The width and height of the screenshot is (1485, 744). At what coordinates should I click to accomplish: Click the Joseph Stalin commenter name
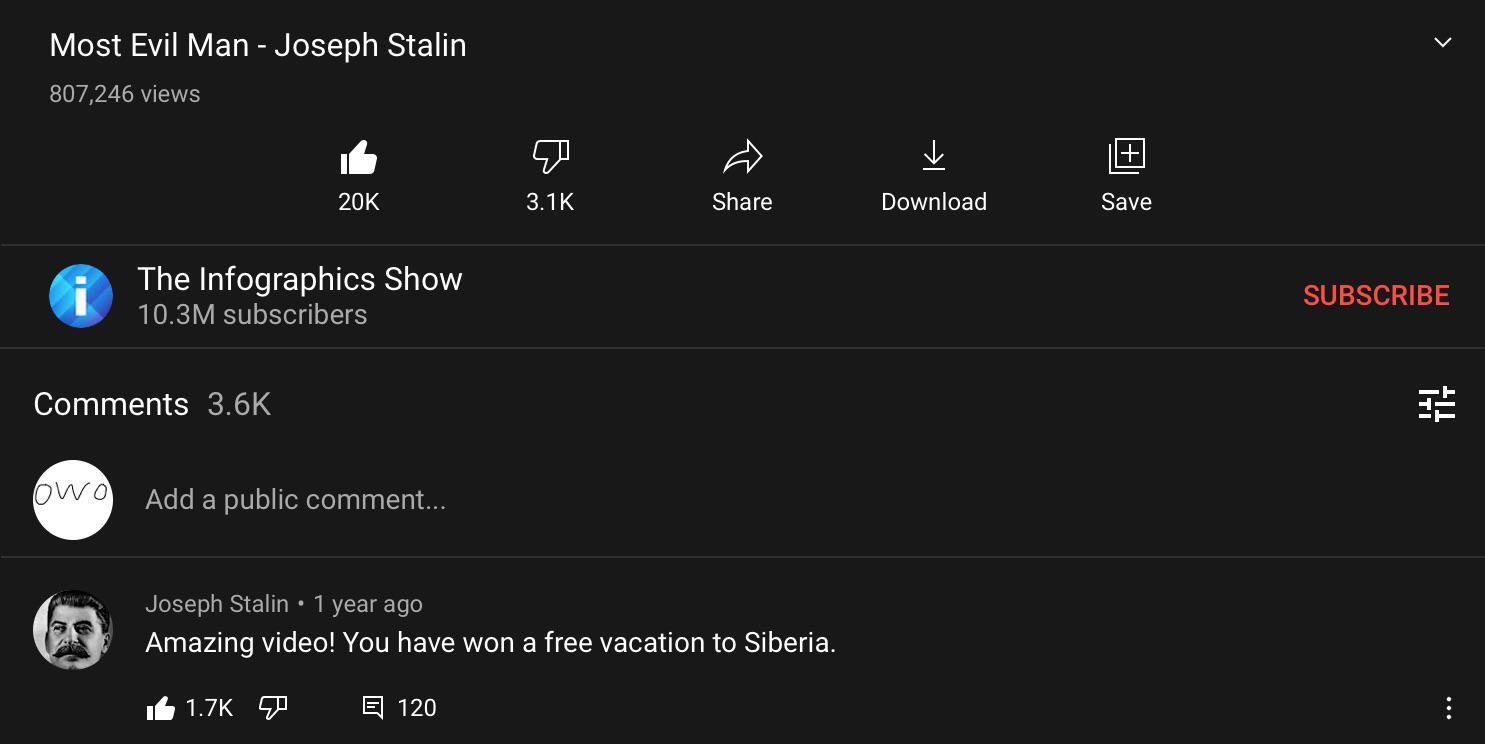(x=217, y=604)
